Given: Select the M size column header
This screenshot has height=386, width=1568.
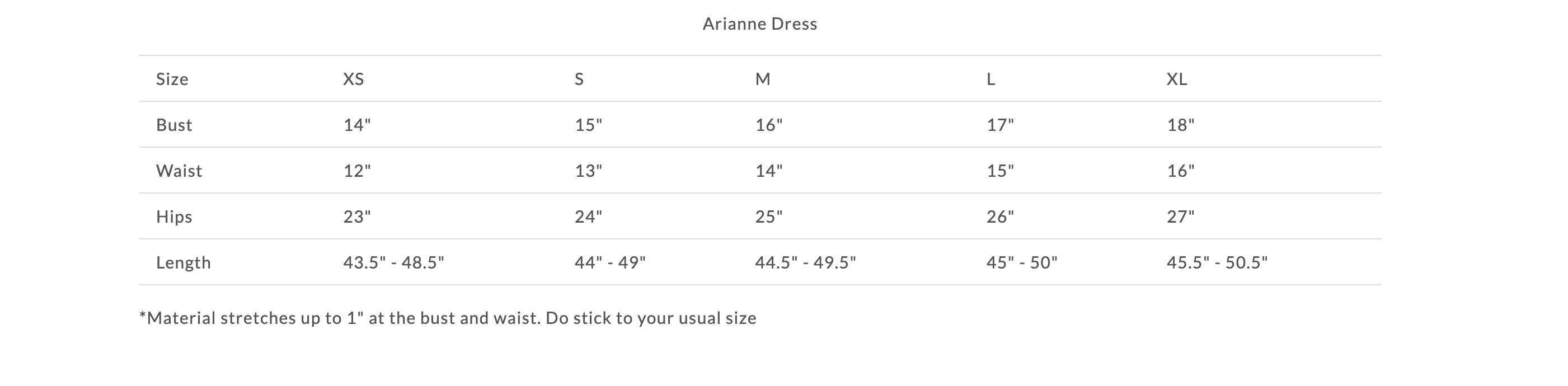Looking at the screenshot, I should click(x=763, y=79).
